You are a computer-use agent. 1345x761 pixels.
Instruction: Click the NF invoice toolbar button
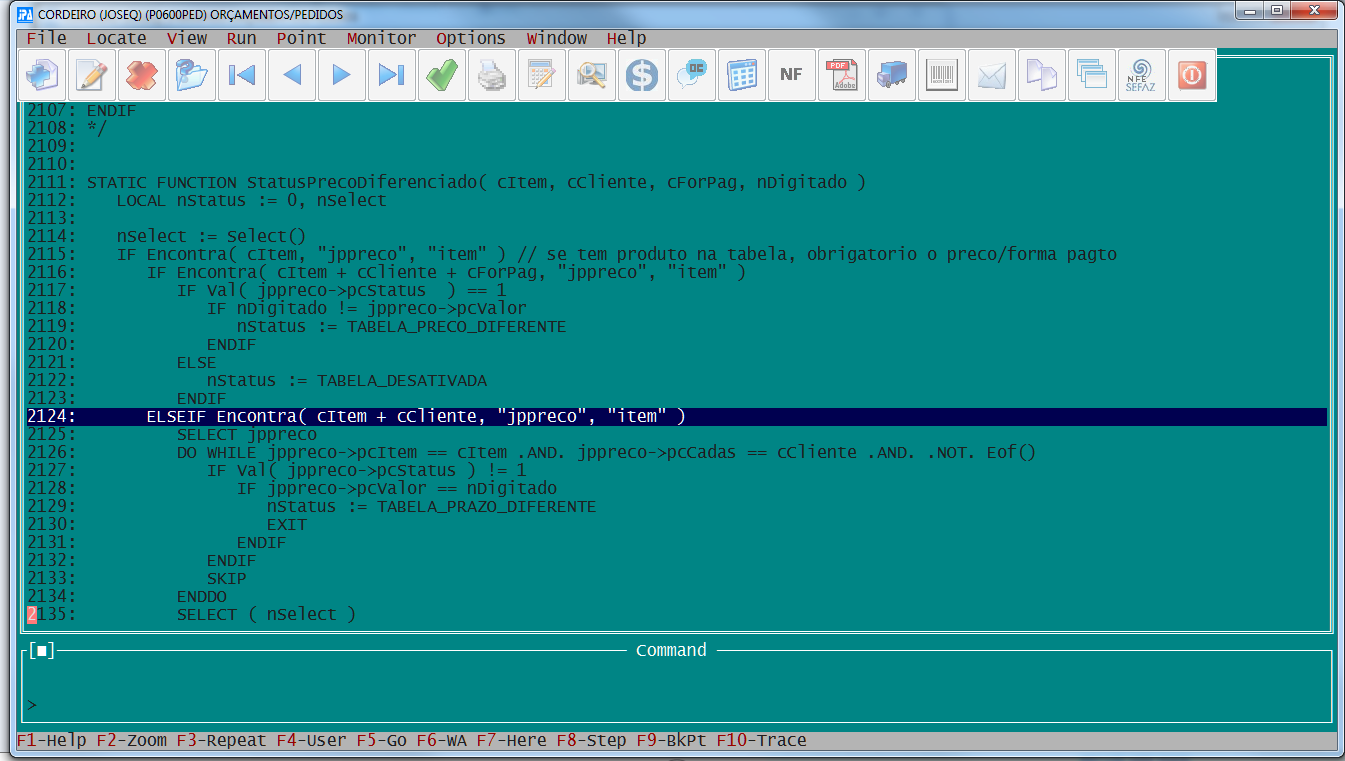tap(791, 75)
